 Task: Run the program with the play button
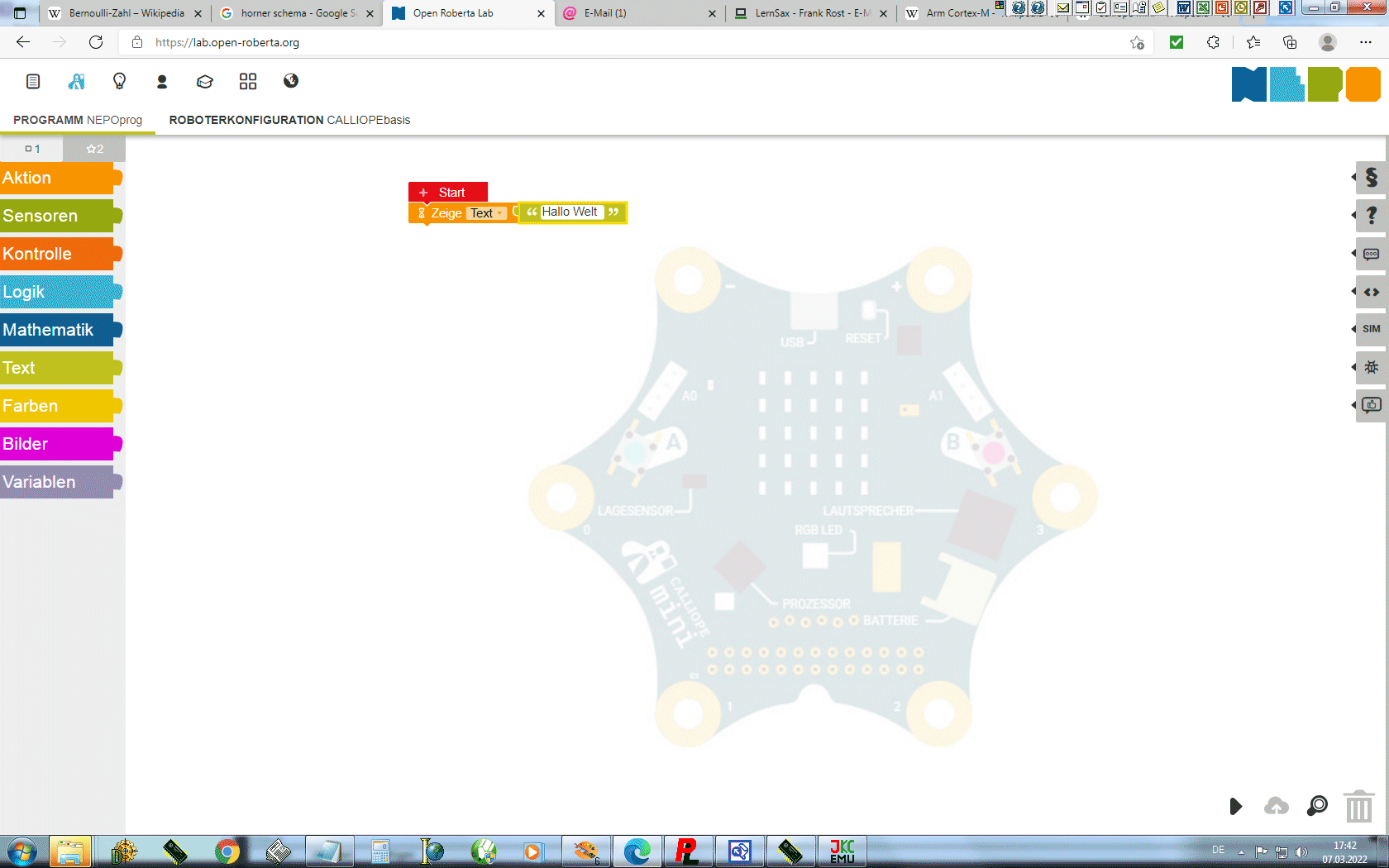tap(1235, 806)
